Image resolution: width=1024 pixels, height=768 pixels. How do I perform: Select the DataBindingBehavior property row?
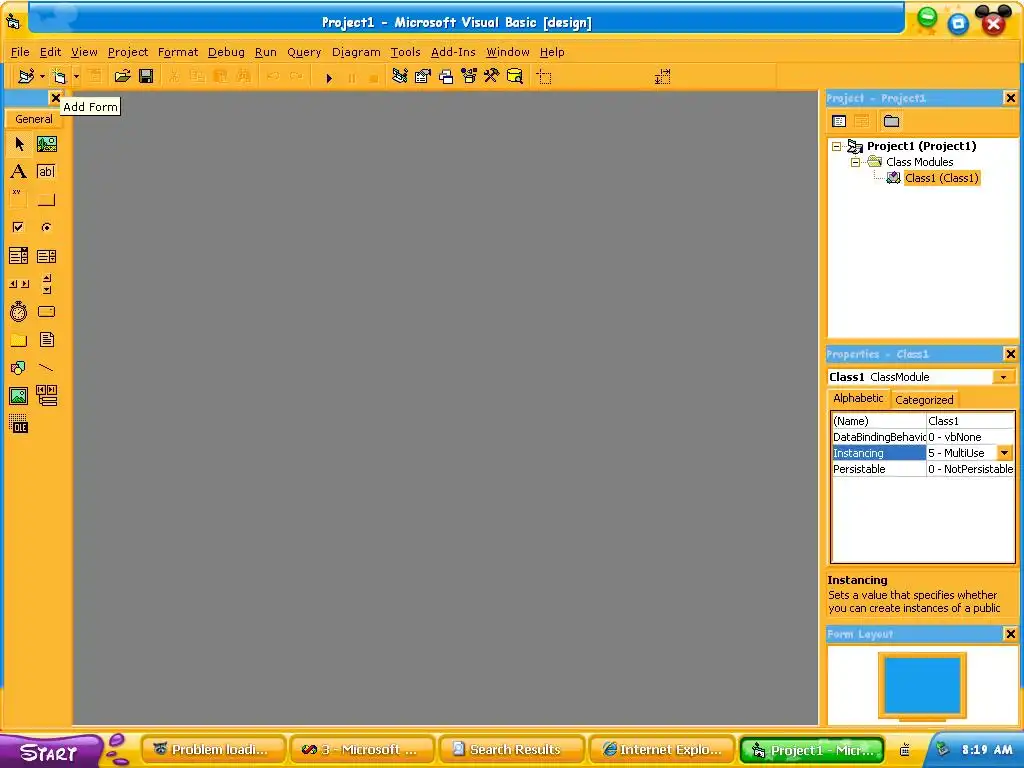coord(923,437)
